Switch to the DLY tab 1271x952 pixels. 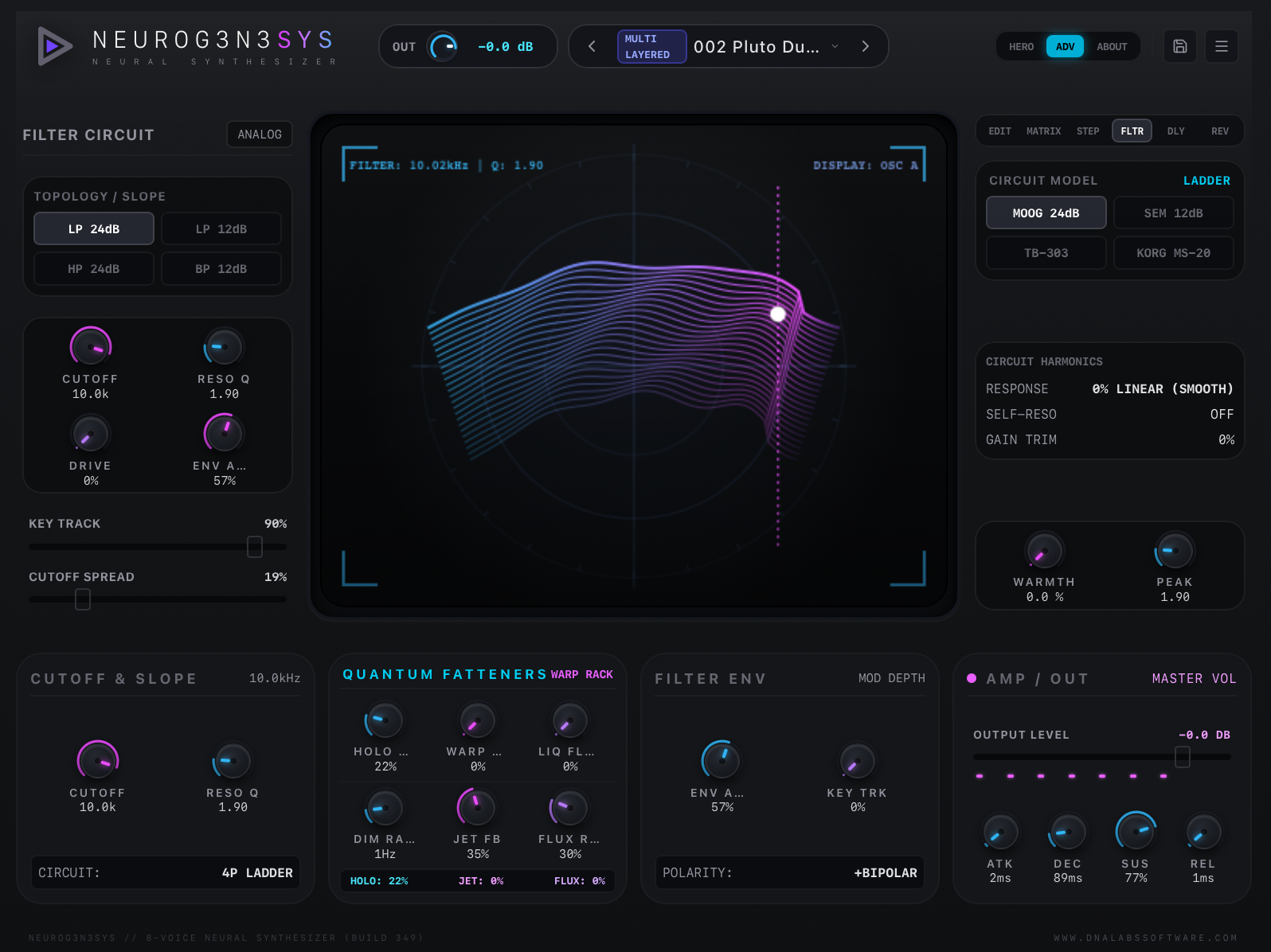point(1176,131)
